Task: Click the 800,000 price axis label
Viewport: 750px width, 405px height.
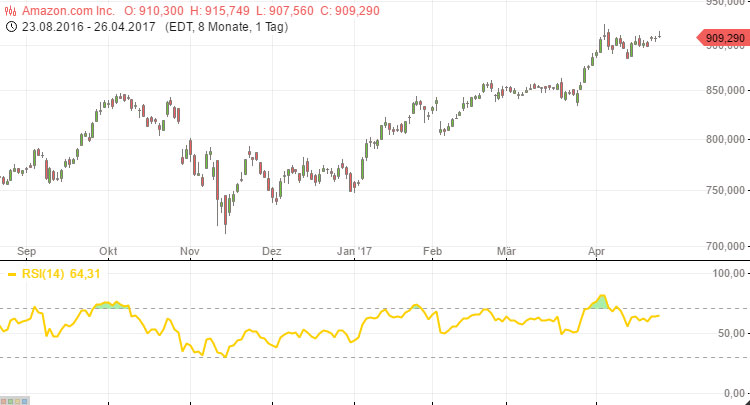Action: tap(725, 139)
